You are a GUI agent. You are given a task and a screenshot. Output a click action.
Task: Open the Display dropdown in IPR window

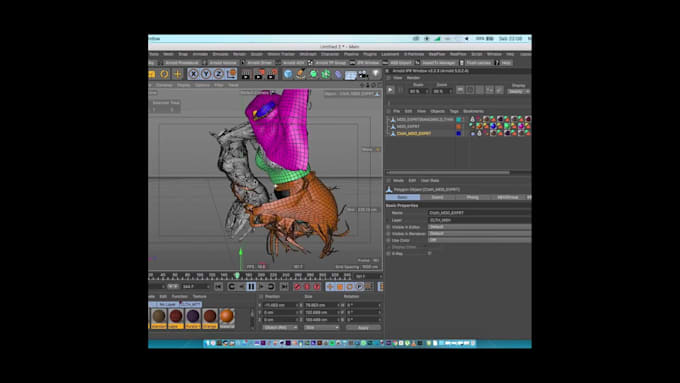(519, 91)
